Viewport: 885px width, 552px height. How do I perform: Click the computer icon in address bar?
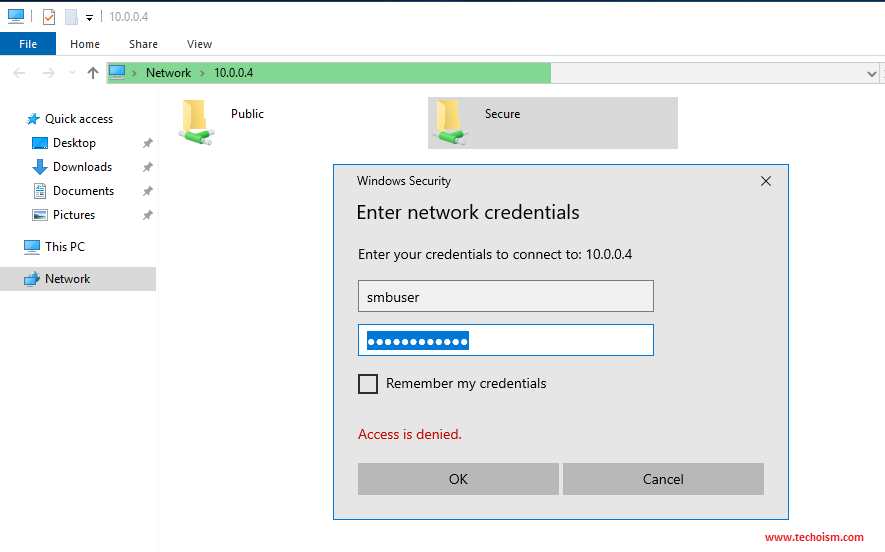tap(117, 72)
